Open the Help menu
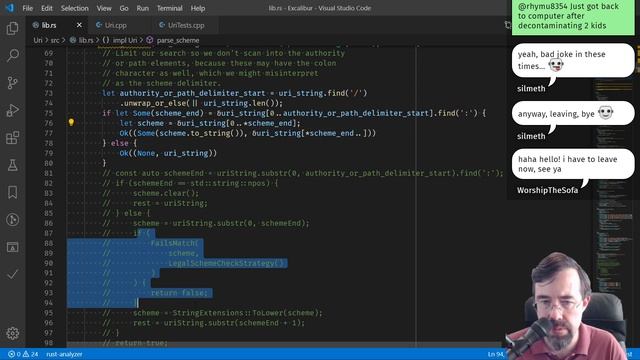 pos(198,8)
